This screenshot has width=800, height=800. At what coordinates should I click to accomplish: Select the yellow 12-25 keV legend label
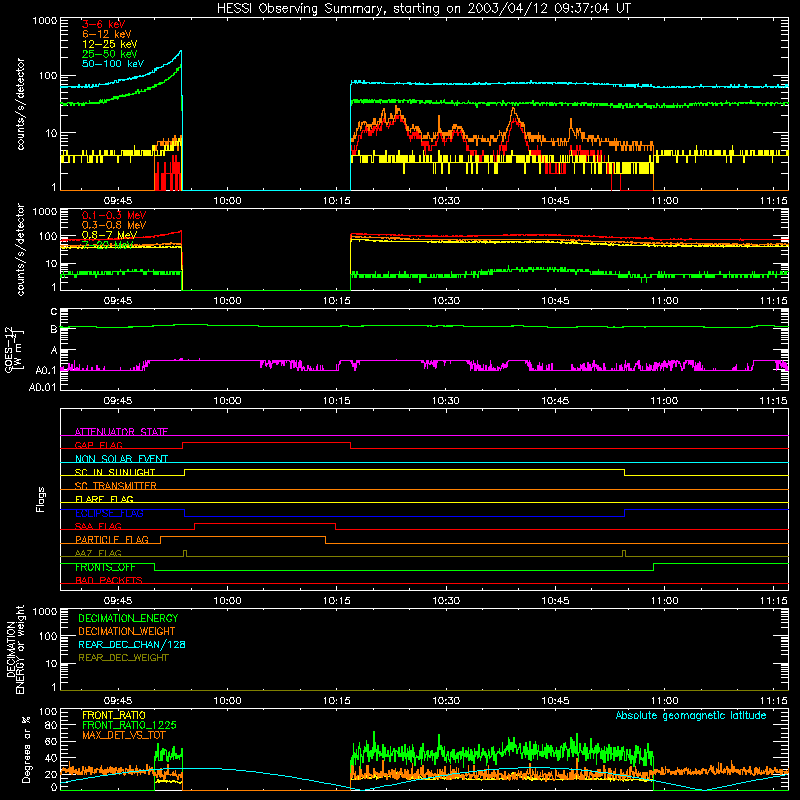(x=110, y=44)
